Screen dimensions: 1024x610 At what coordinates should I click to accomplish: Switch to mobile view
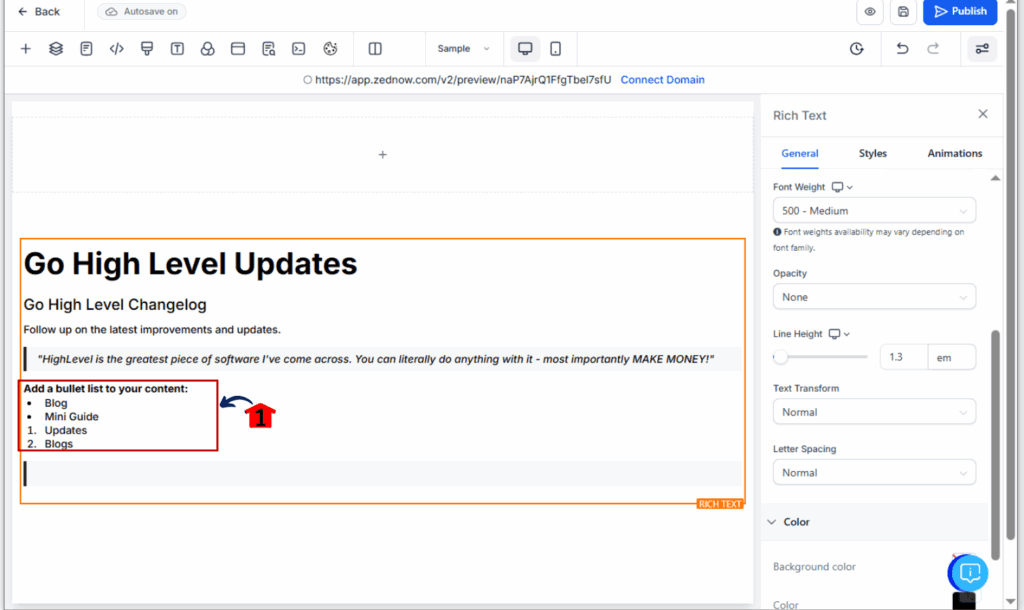556,49
